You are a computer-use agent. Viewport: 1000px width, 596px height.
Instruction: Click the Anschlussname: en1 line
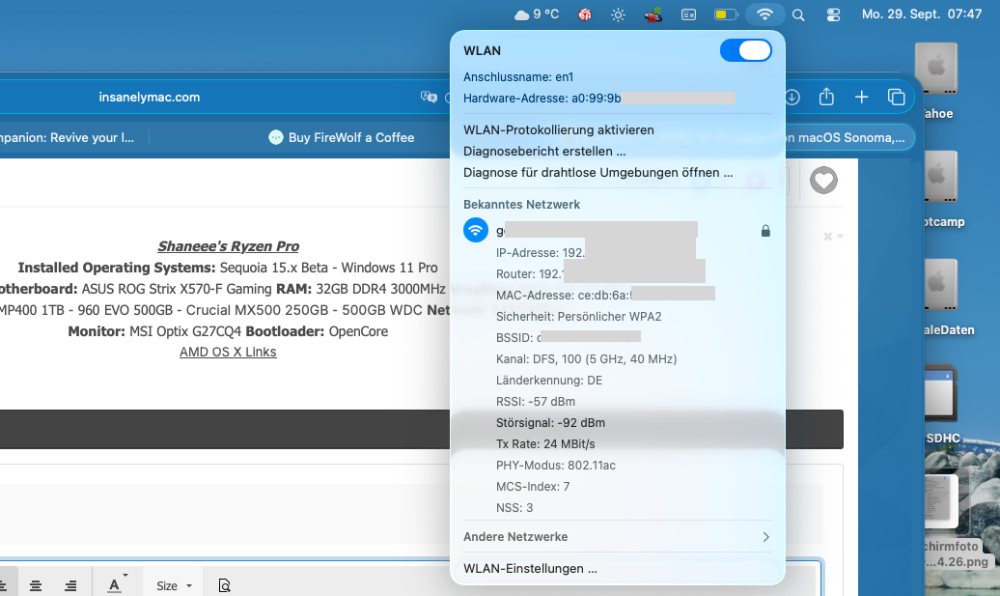518,77
